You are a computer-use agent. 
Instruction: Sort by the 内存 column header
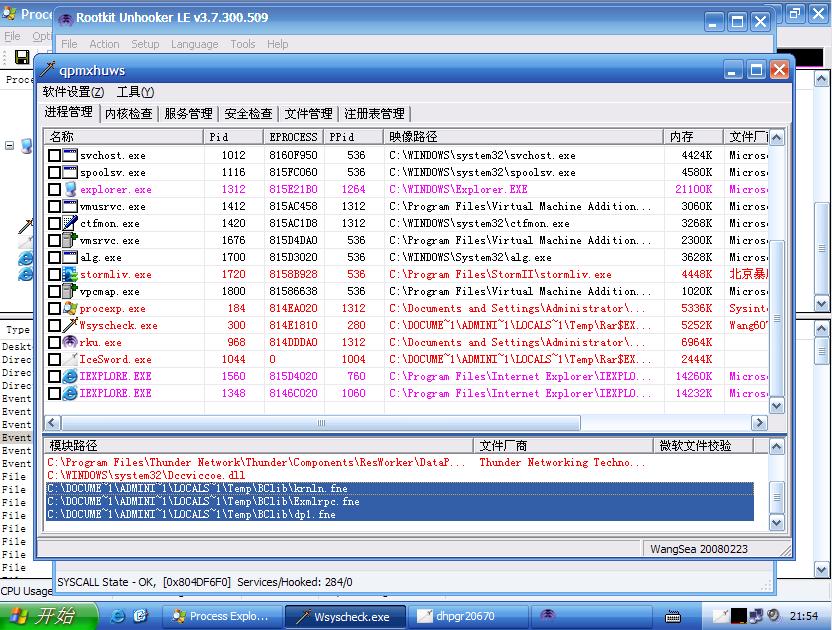point(693,137)
